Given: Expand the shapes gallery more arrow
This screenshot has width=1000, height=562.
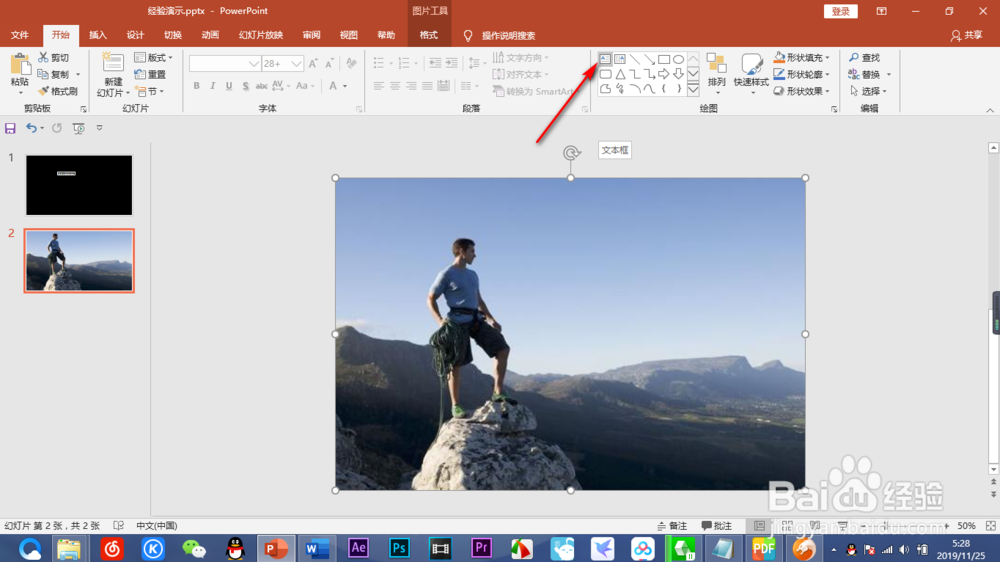Looking at the screenshot, I should click(x=693, y=89).
